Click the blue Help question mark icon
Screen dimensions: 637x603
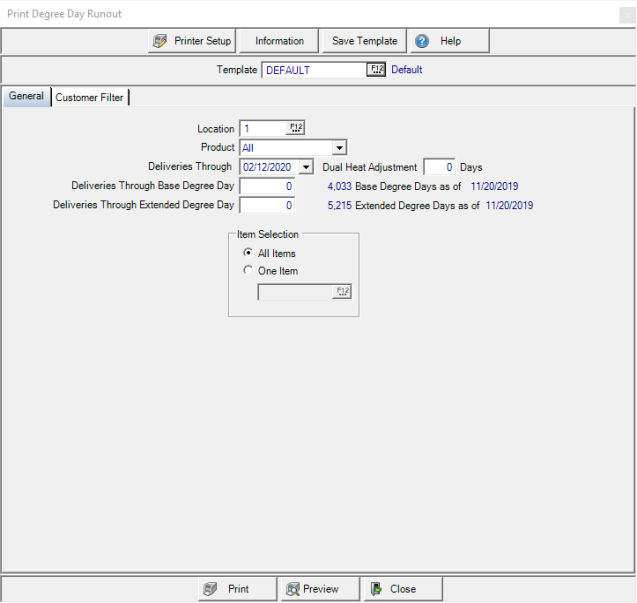(422, 41)
